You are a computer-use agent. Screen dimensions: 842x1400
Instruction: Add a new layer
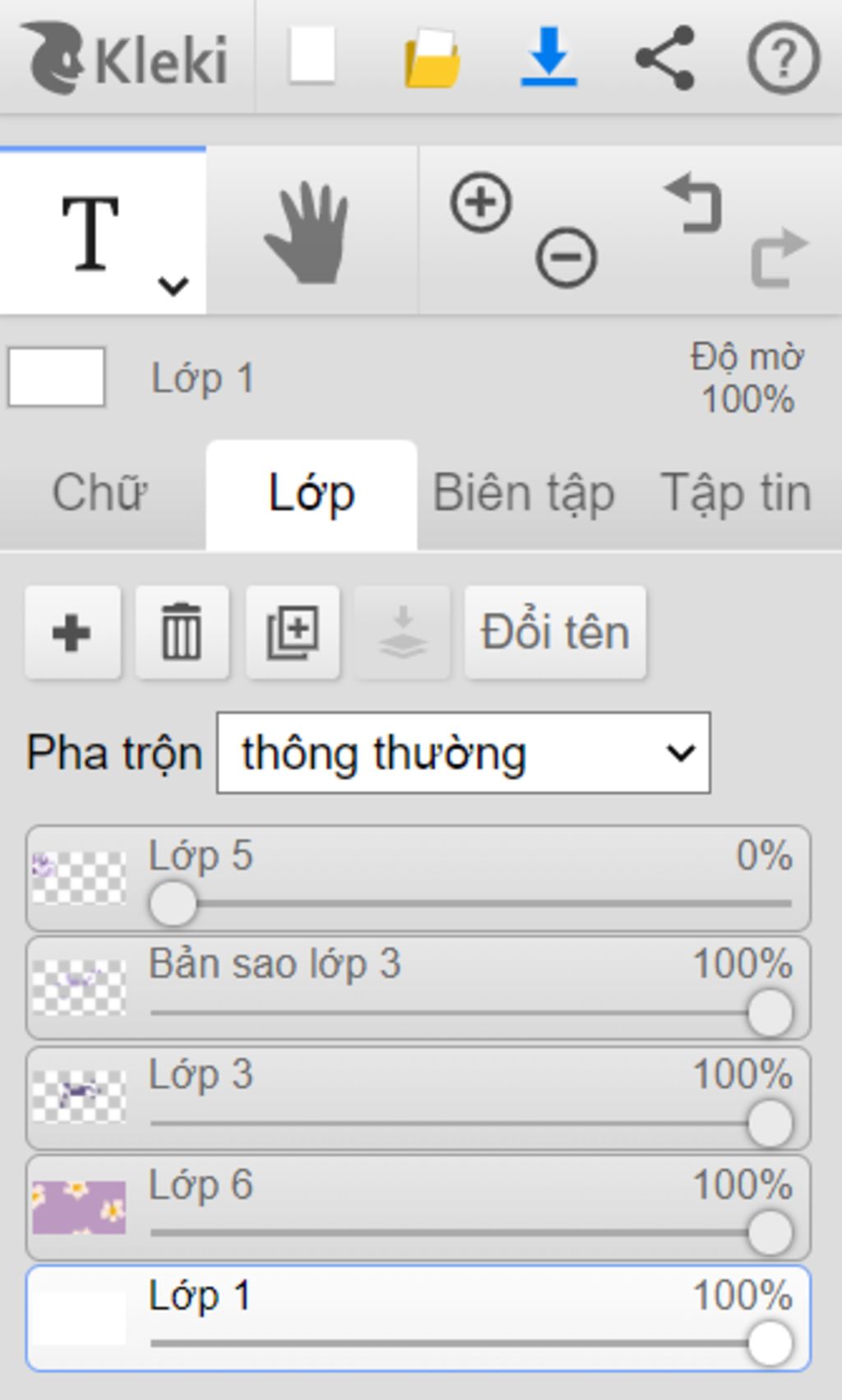pyautogui.click(x=72, y=632)
